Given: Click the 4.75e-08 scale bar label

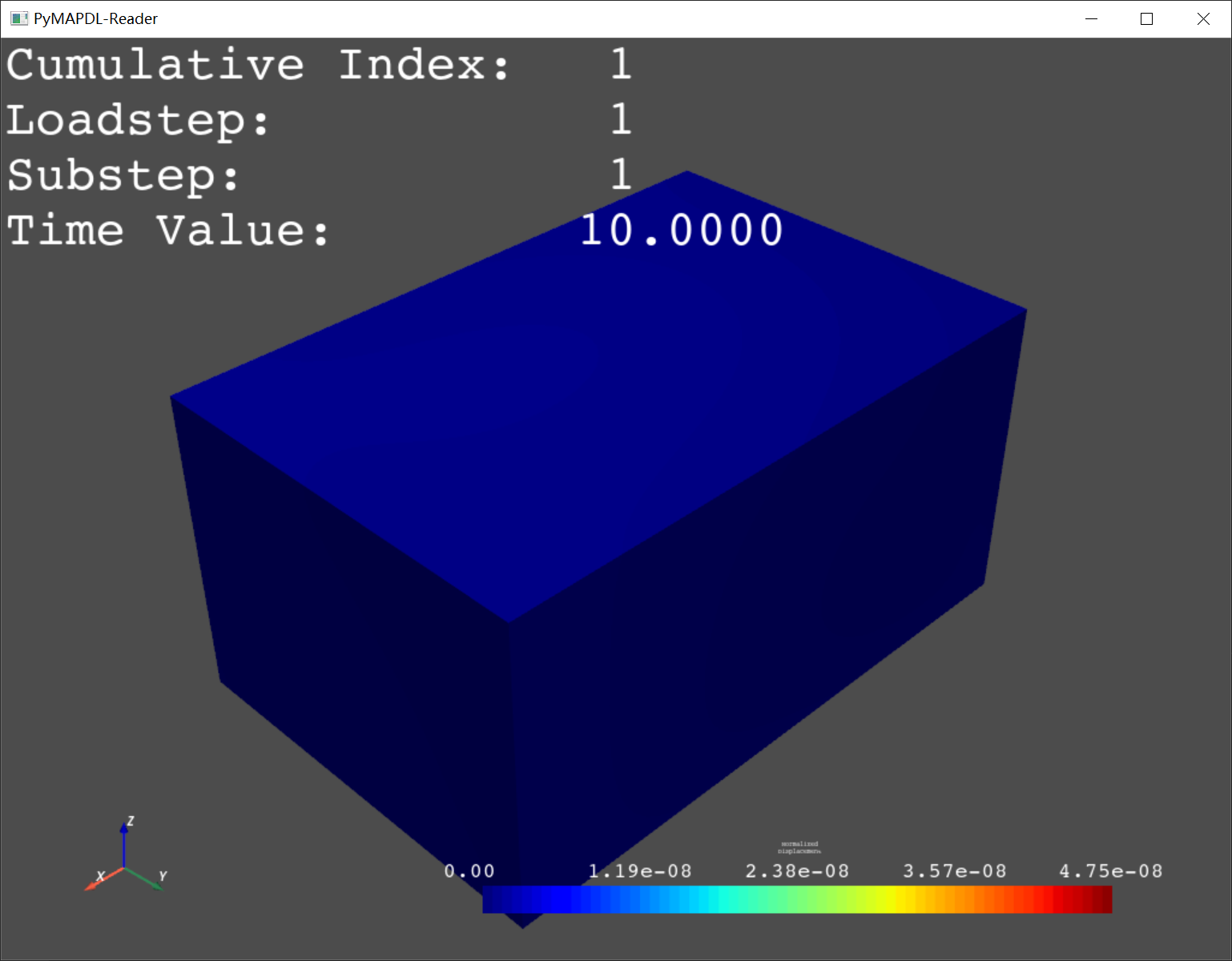Looking at the screenshot, I should click(x=1111, y=871).
